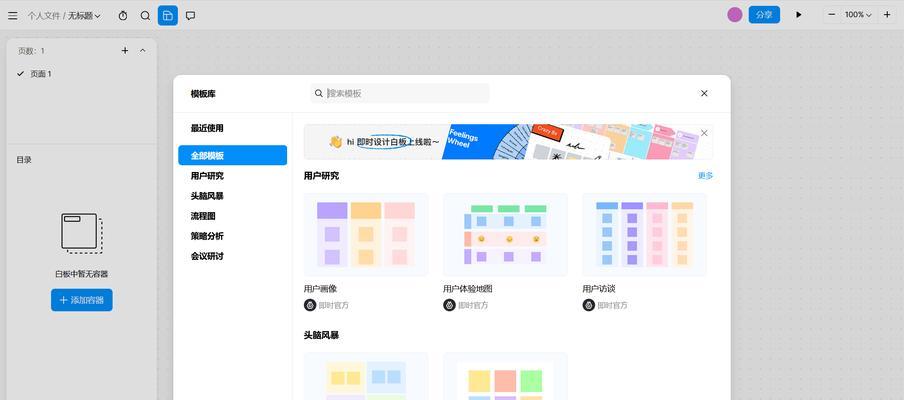Select the 全部模板 category
904x400 pixels.
(x=232, y=156)
